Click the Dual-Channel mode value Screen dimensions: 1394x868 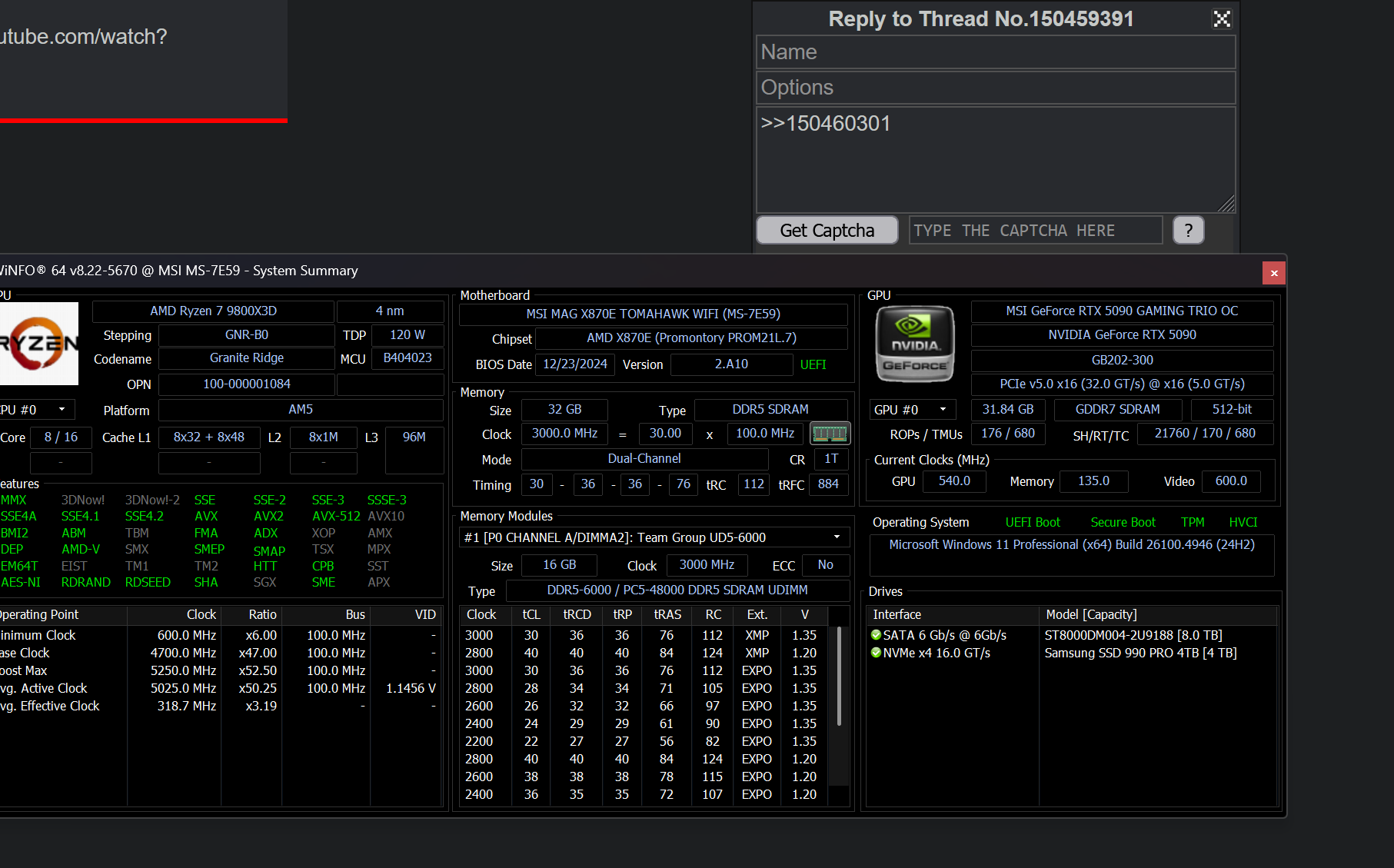(x=645, y=459)
